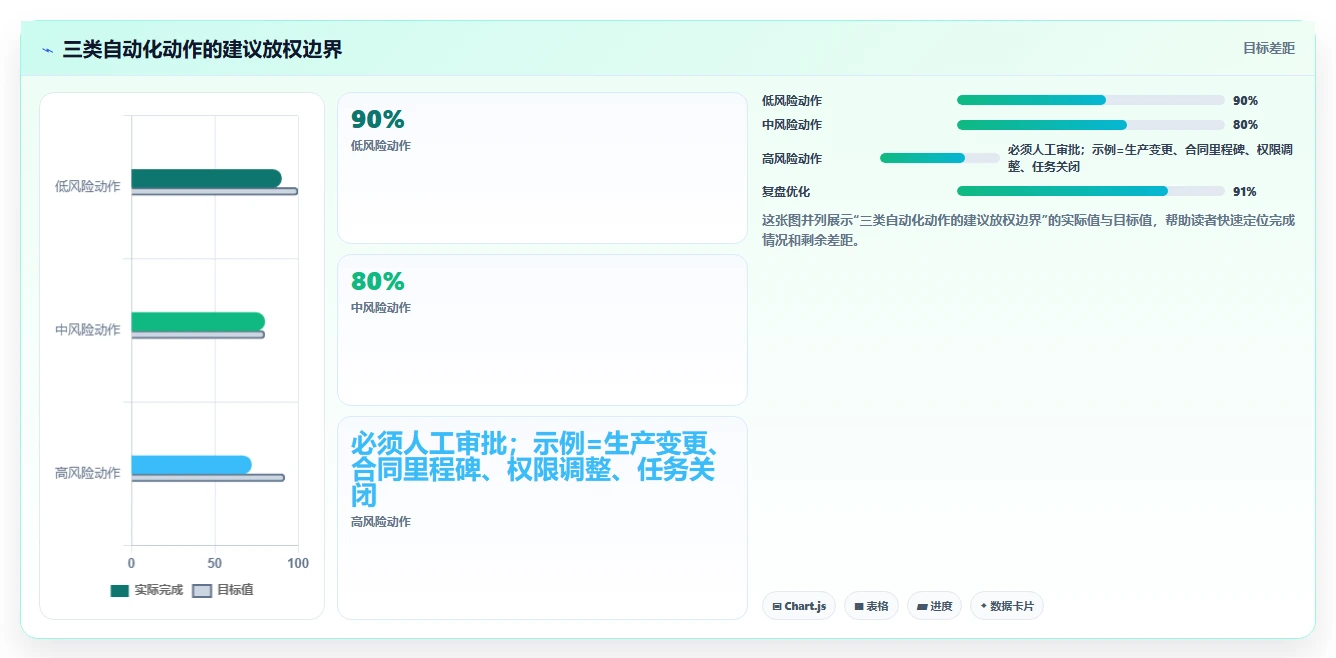Click the 进度 tag button
Screen dimensions: 1336x658
[x=934, y=606]
